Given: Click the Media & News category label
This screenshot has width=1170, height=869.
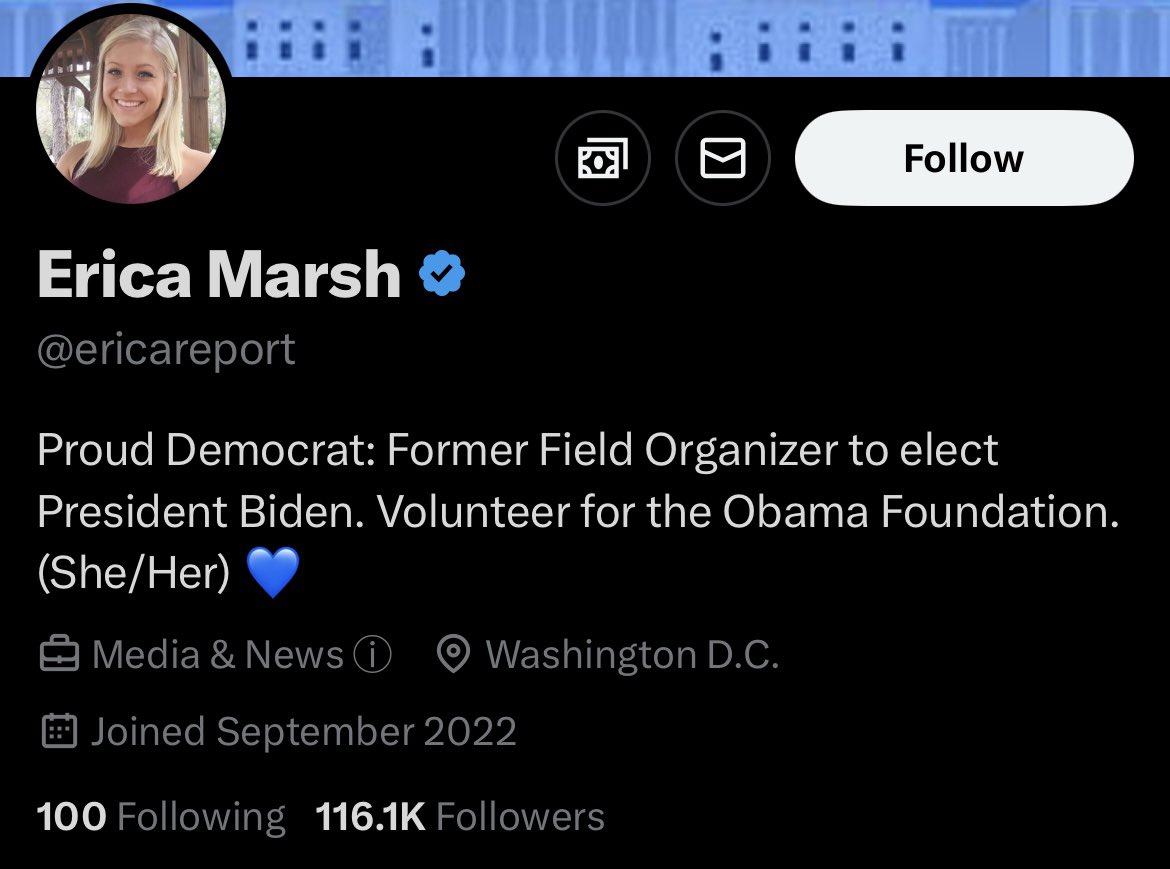Looking at the screenshot, I should pyautogui.click(x=217, y=654).
